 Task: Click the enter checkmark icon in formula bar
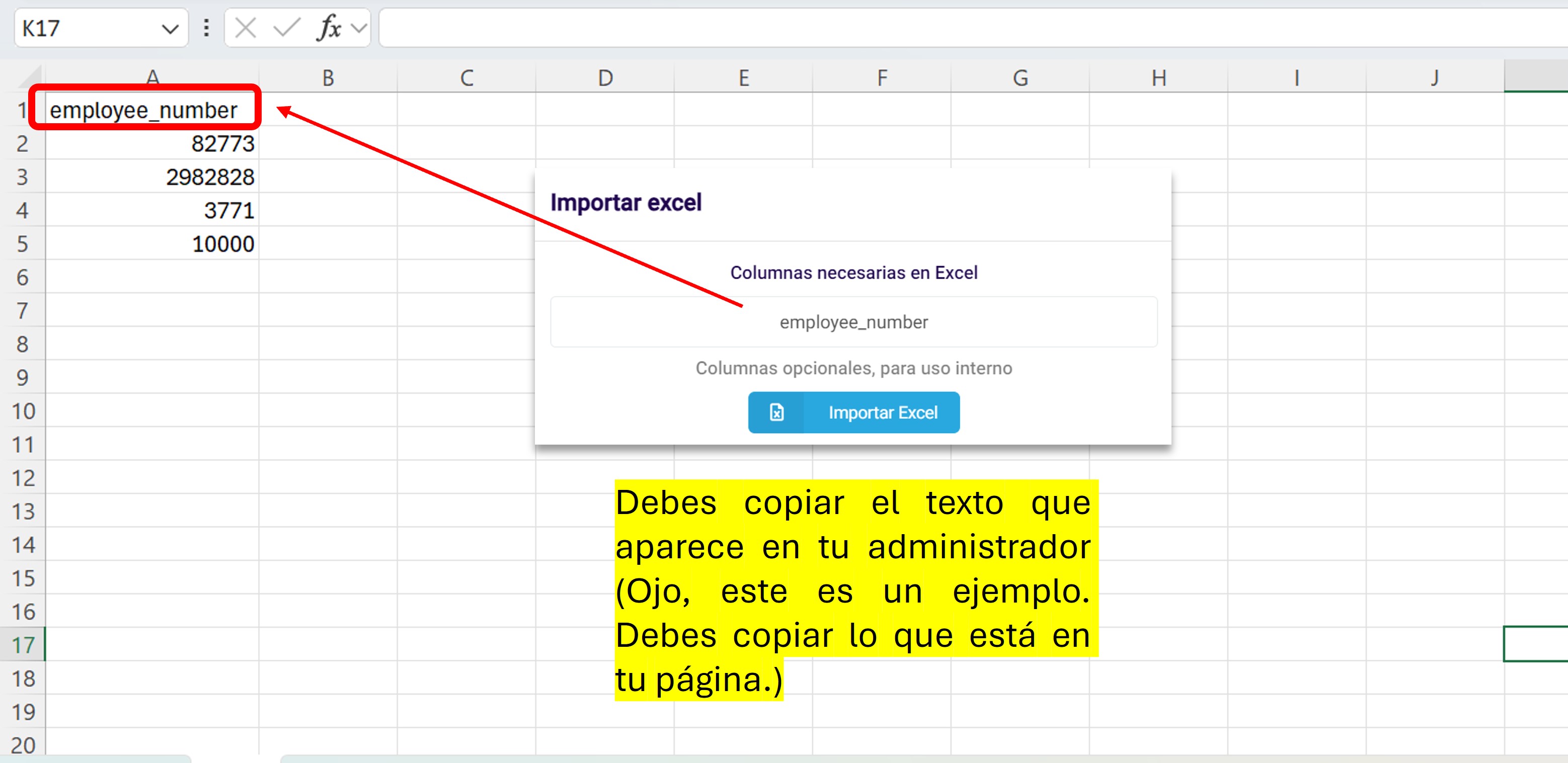[286, 28]
